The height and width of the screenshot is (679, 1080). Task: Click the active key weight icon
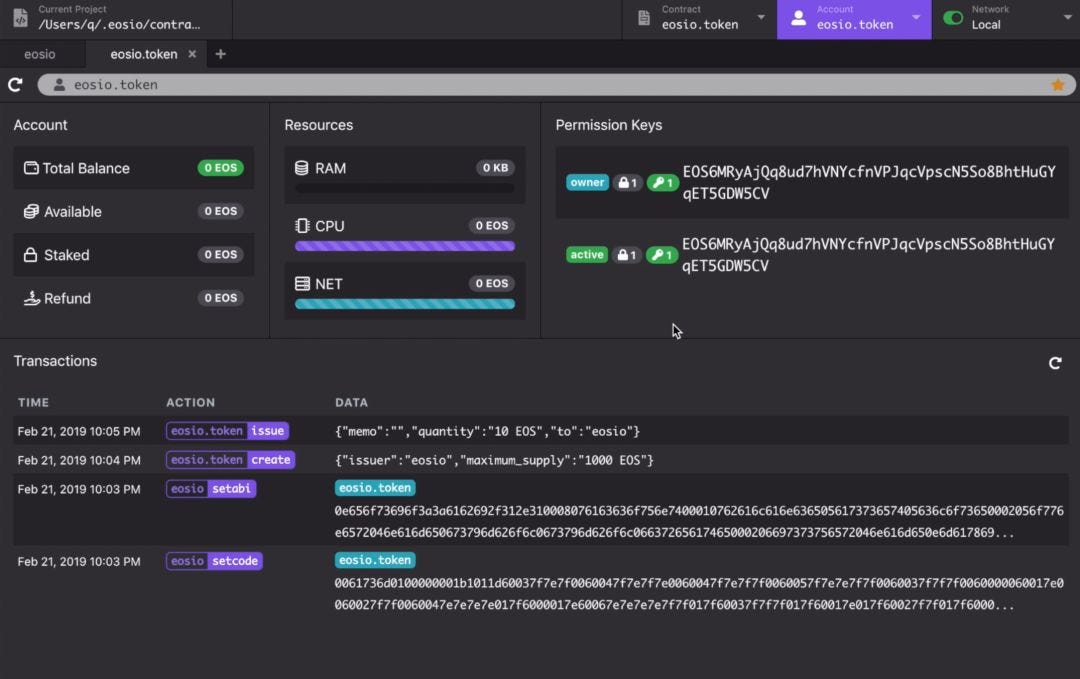662,255
